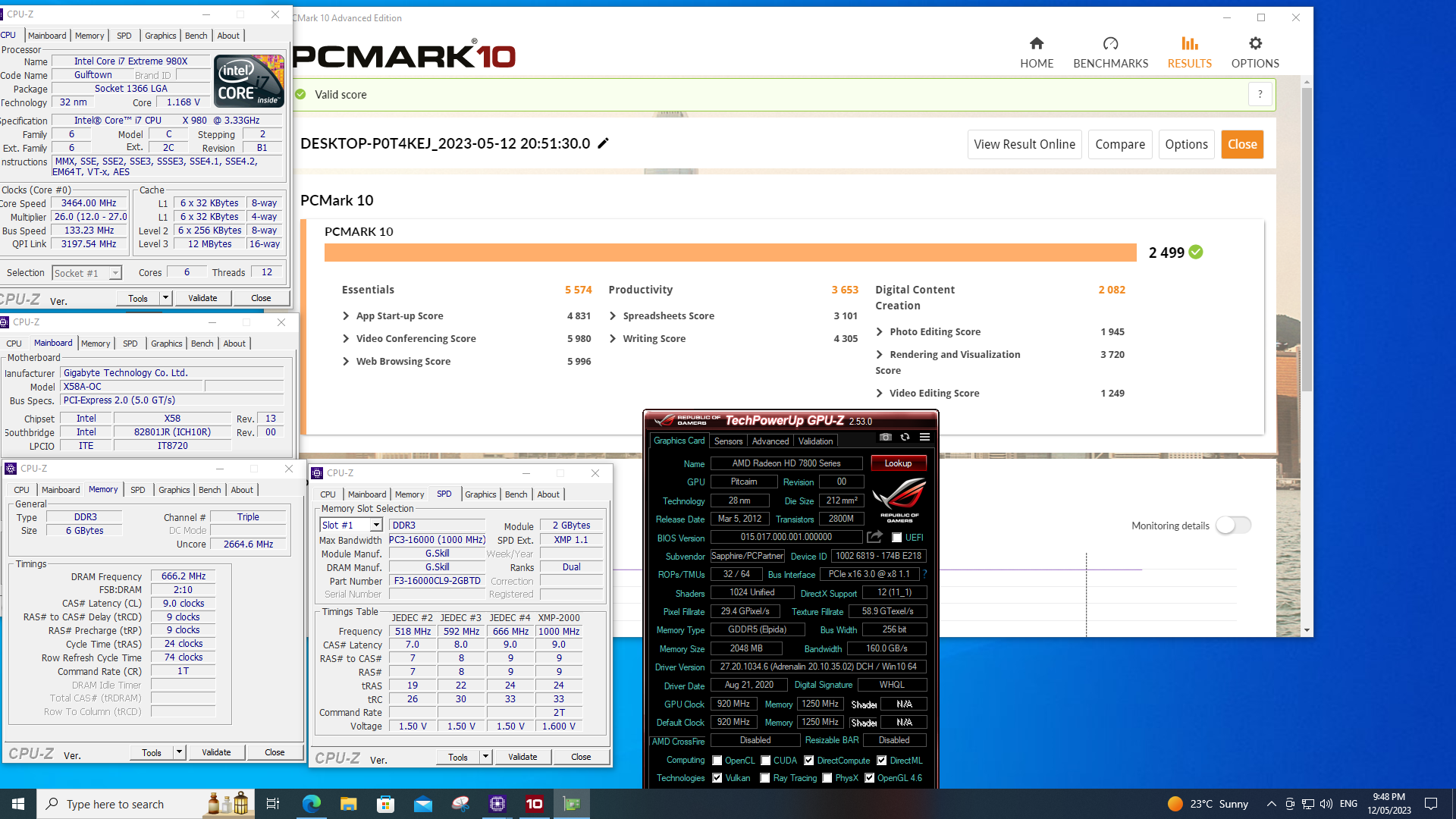Expand Spreadsheets Score
1456x819 pixels.
613,316
